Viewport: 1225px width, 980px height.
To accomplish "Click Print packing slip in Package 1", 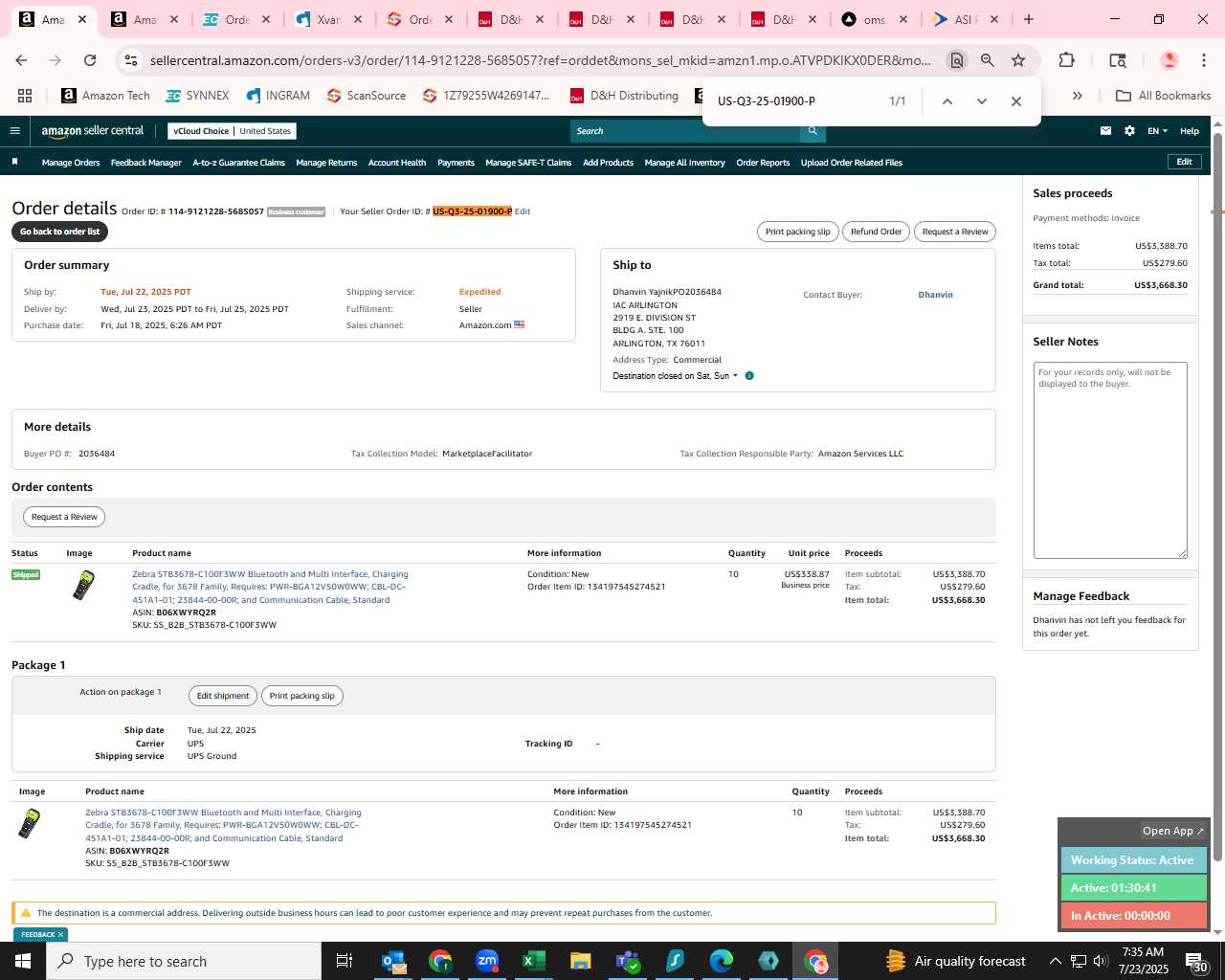I will pyautogui.click(x=301, y=696).
